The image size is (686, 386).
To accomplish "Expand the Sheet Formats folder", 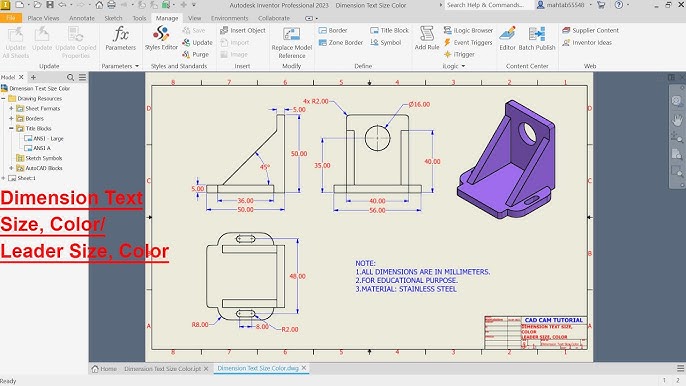I will point(11,108).
